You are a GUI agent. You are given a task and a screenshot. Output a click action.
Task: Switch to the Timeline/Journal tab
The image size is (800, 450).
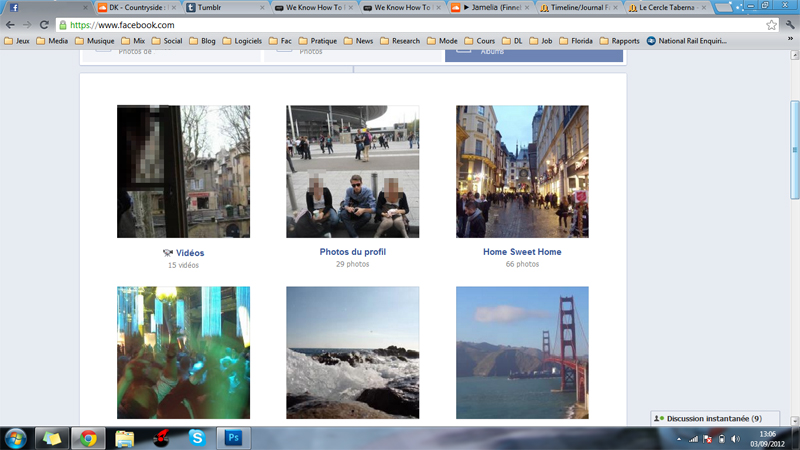point(579,8)
